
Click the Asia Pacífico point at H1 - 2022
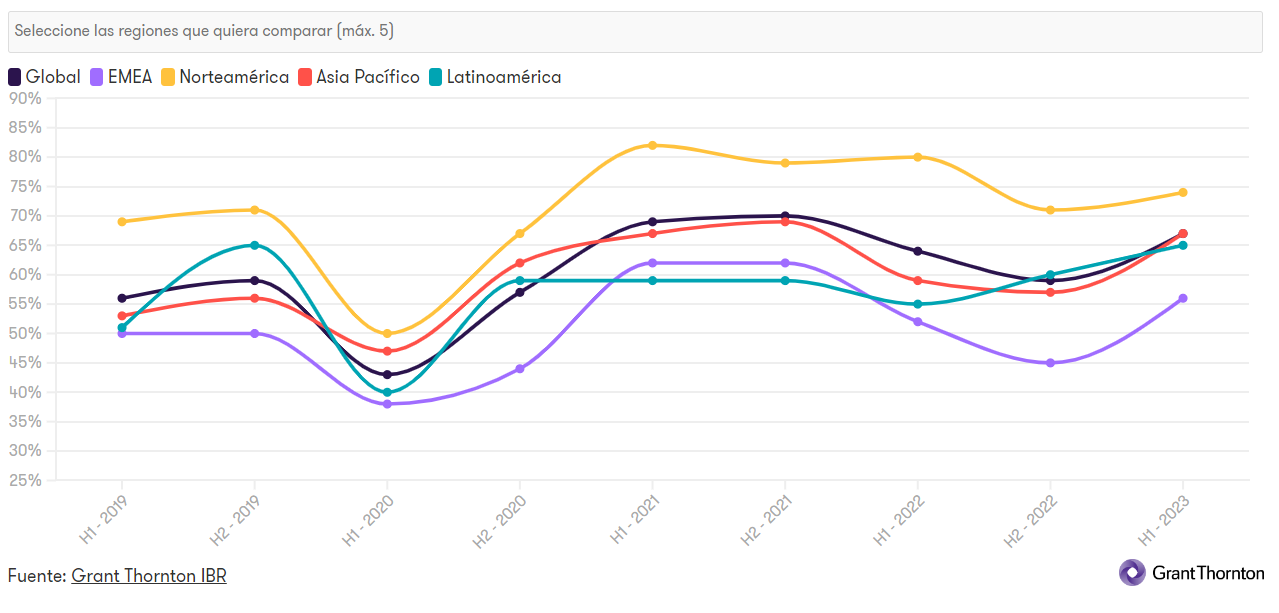point(918,281)
